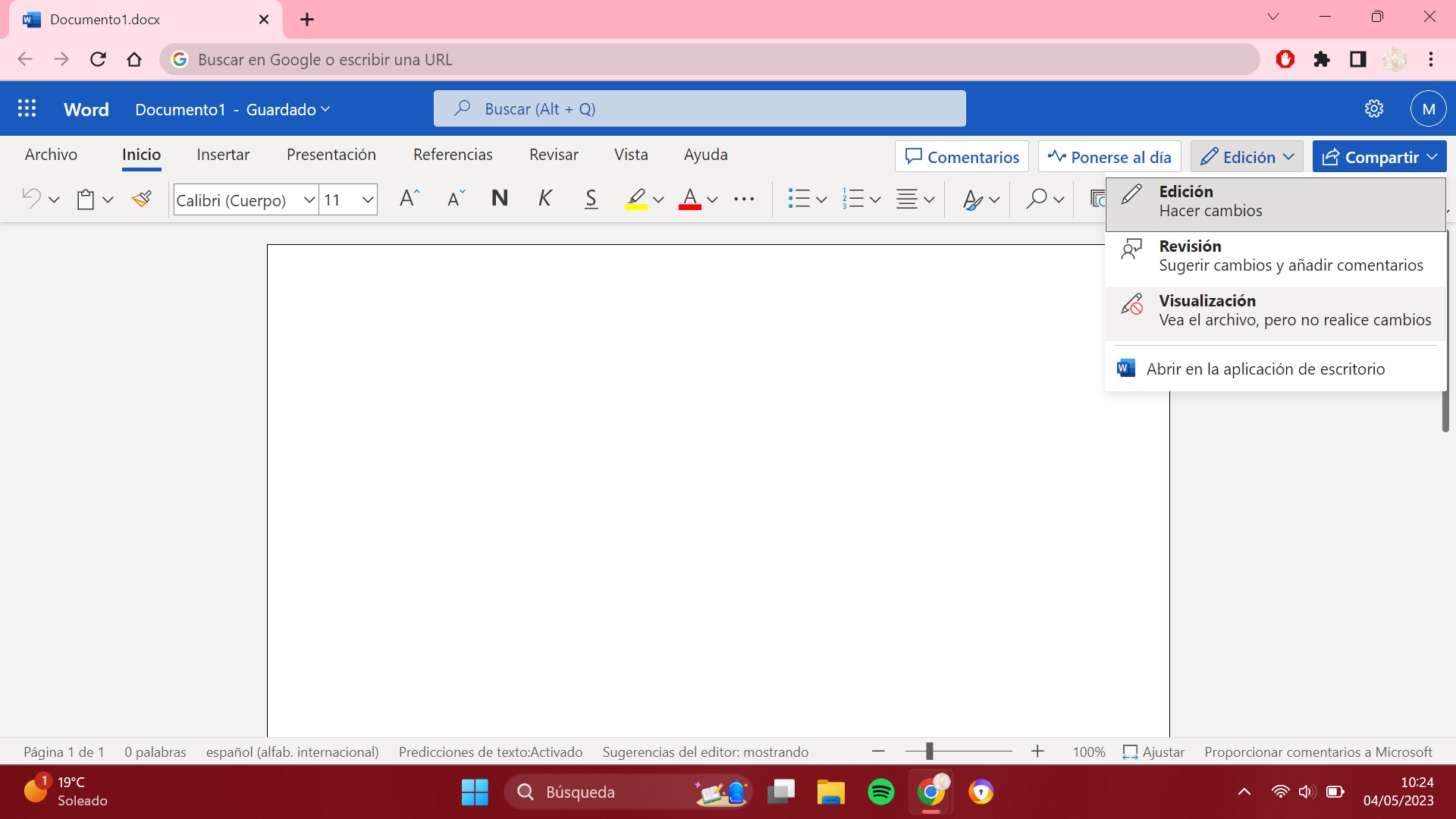Click the Comentarios button
1456x819 pixels.
[962, 157]
